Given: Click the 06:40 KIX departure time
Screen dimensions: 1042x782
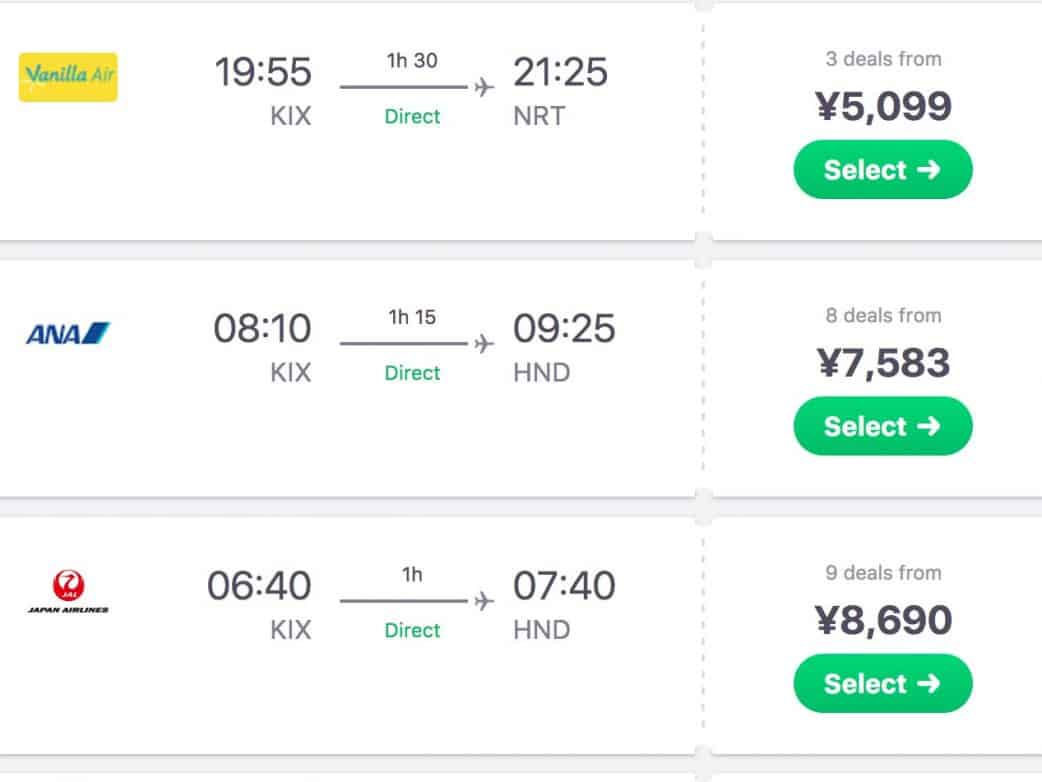Looking at the screenshot, I should tap(260, 586).
